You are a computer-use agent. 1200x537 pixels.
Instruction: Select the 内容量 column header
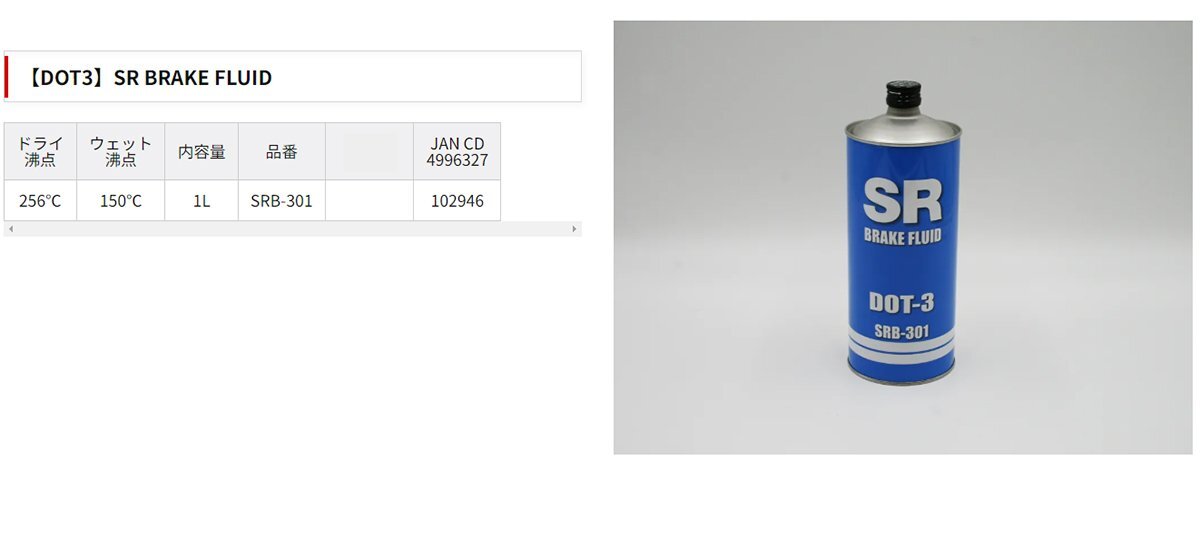pos(202,152)
